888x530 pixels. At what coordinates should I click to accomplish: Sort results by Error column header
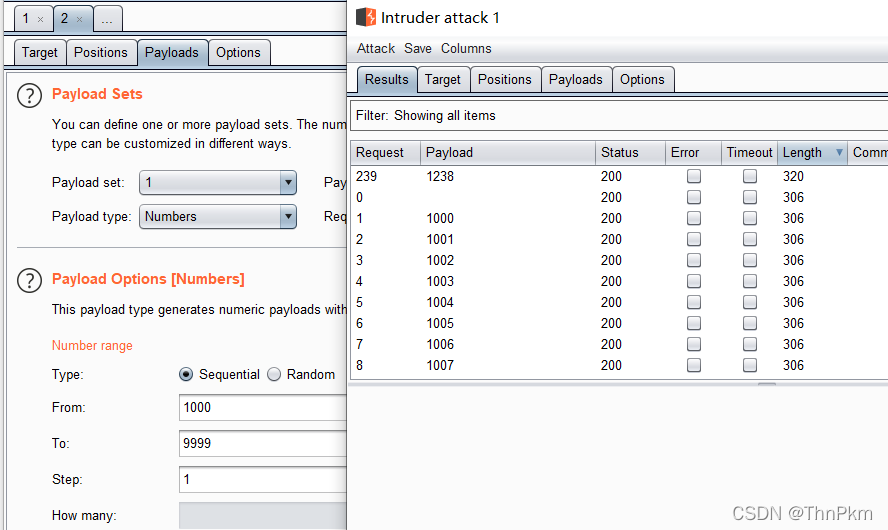coord(693,153)
